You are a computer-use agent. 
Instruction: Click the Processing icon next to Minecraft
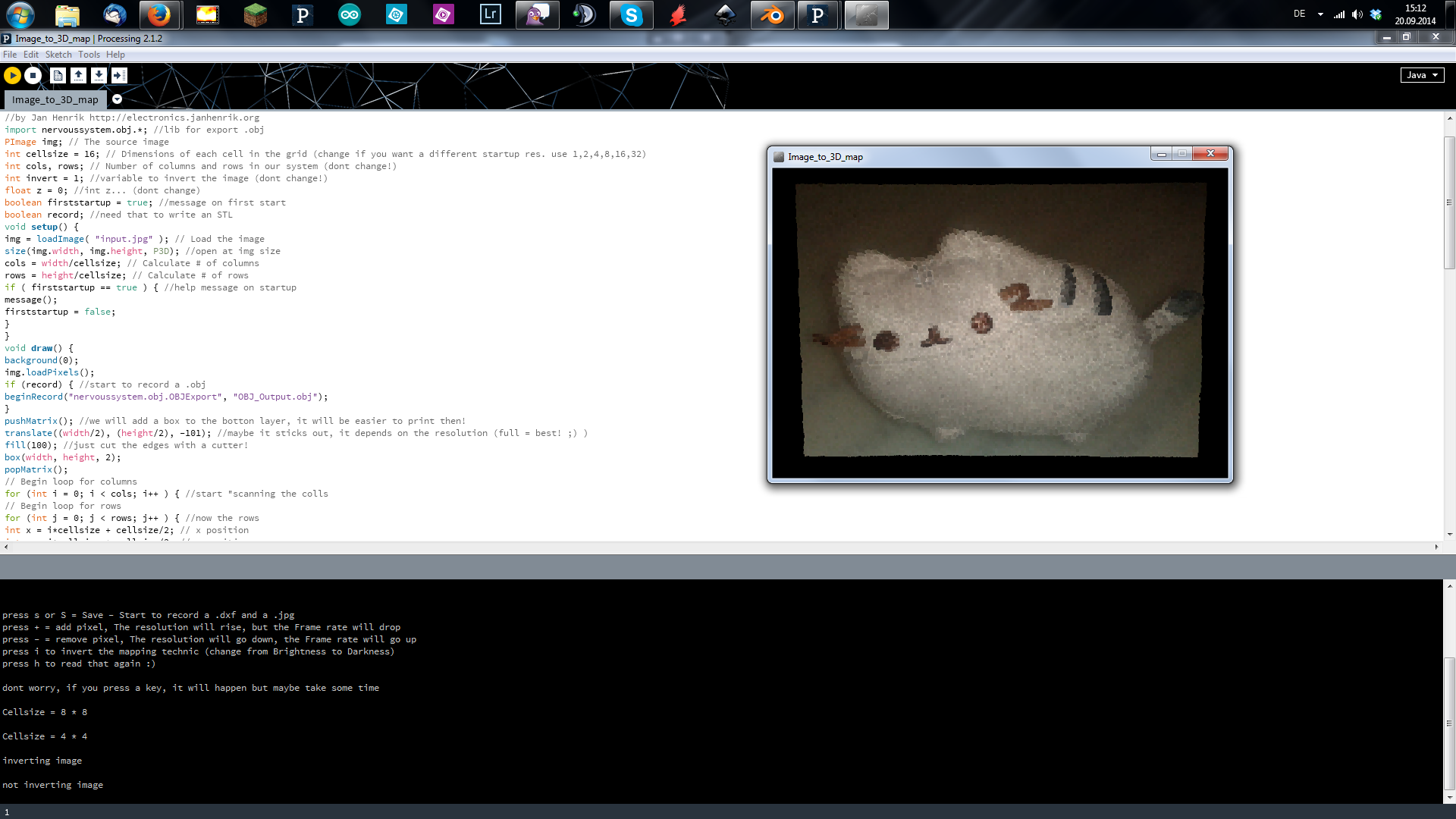[x=302, y=14]
